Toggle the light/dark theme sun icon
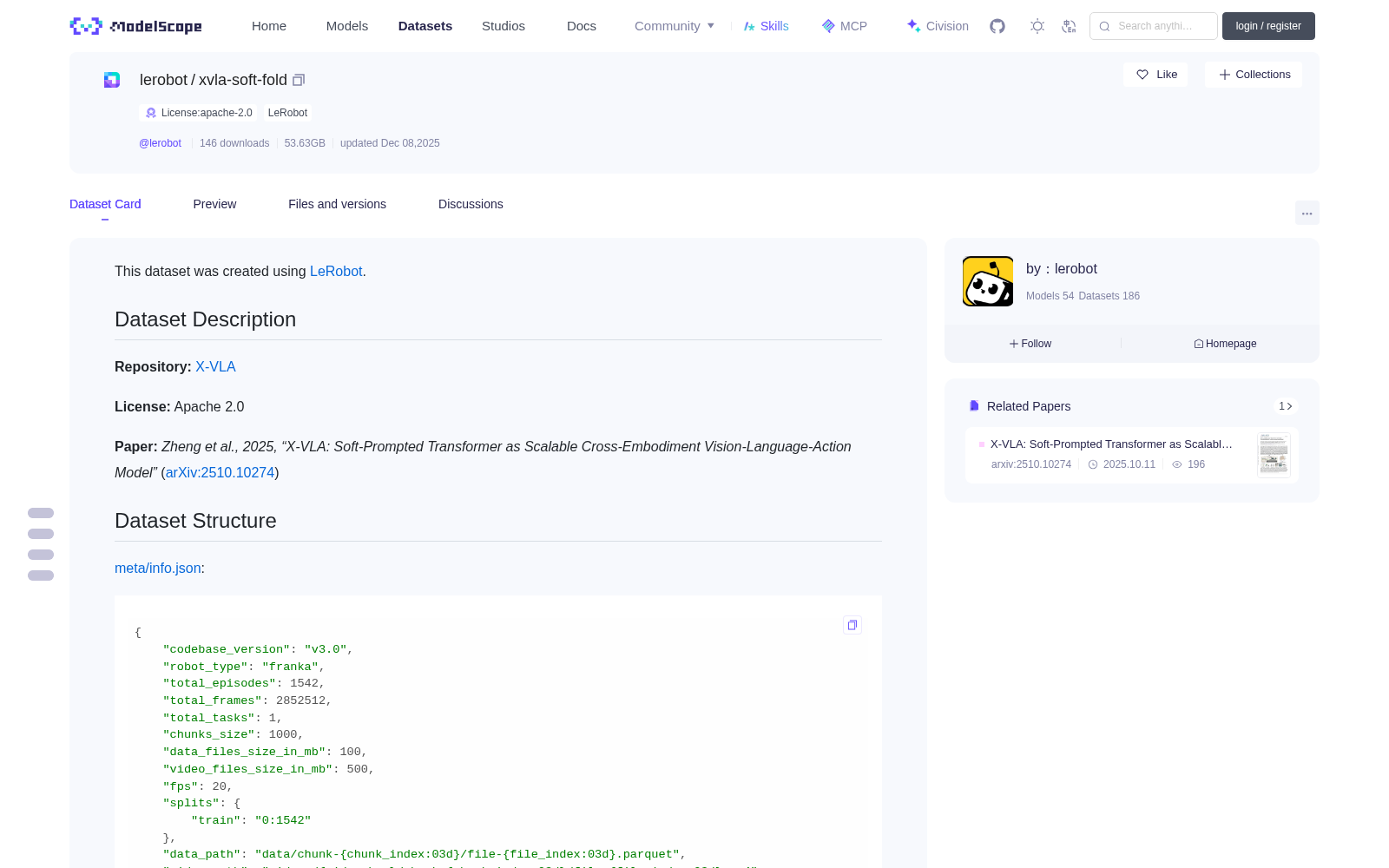 click(1037, 26)
